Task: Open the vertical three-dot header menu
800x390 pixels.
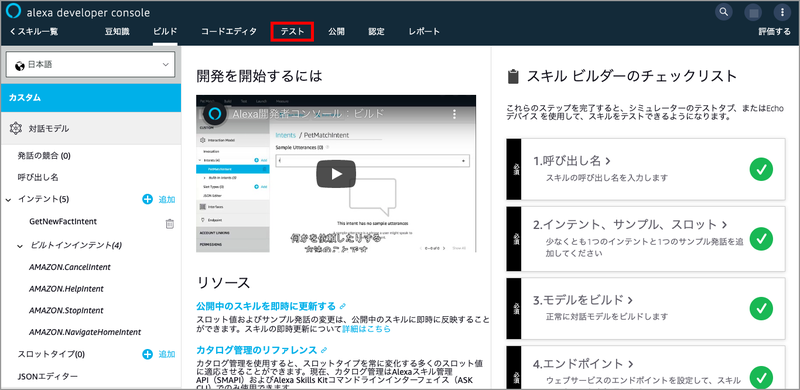Action: [x=782, y=12]
